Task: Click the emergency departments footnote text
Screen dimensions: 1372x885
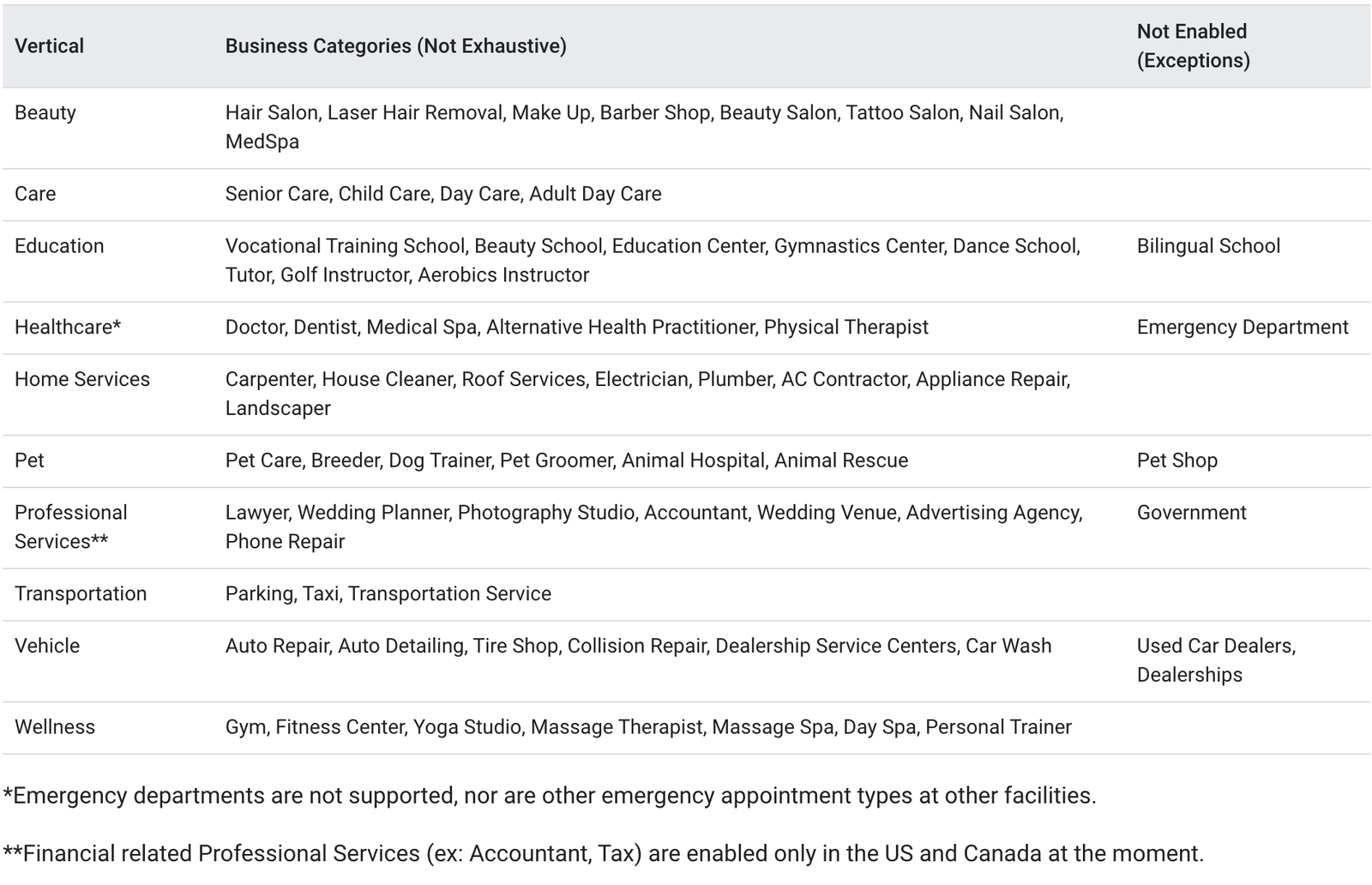Action: tap(550, 796)
